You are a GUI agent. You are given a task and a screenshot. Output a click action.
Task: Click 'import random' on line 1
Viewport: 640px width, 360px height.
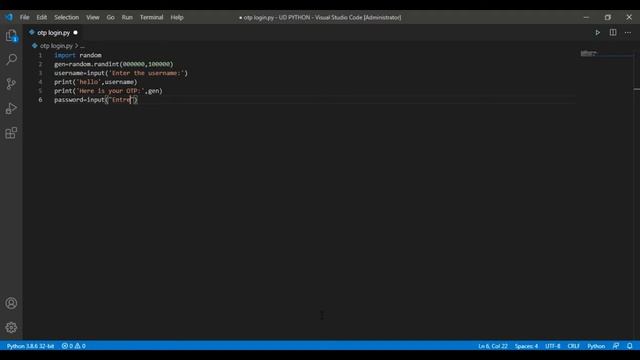pyautogui.click(x=78, y=55)
